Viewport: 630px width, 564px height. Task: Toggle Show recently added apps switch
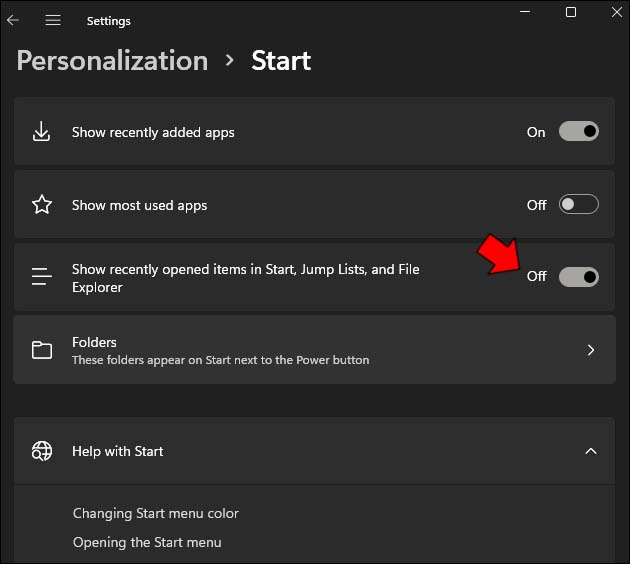(x=578, y=132)
